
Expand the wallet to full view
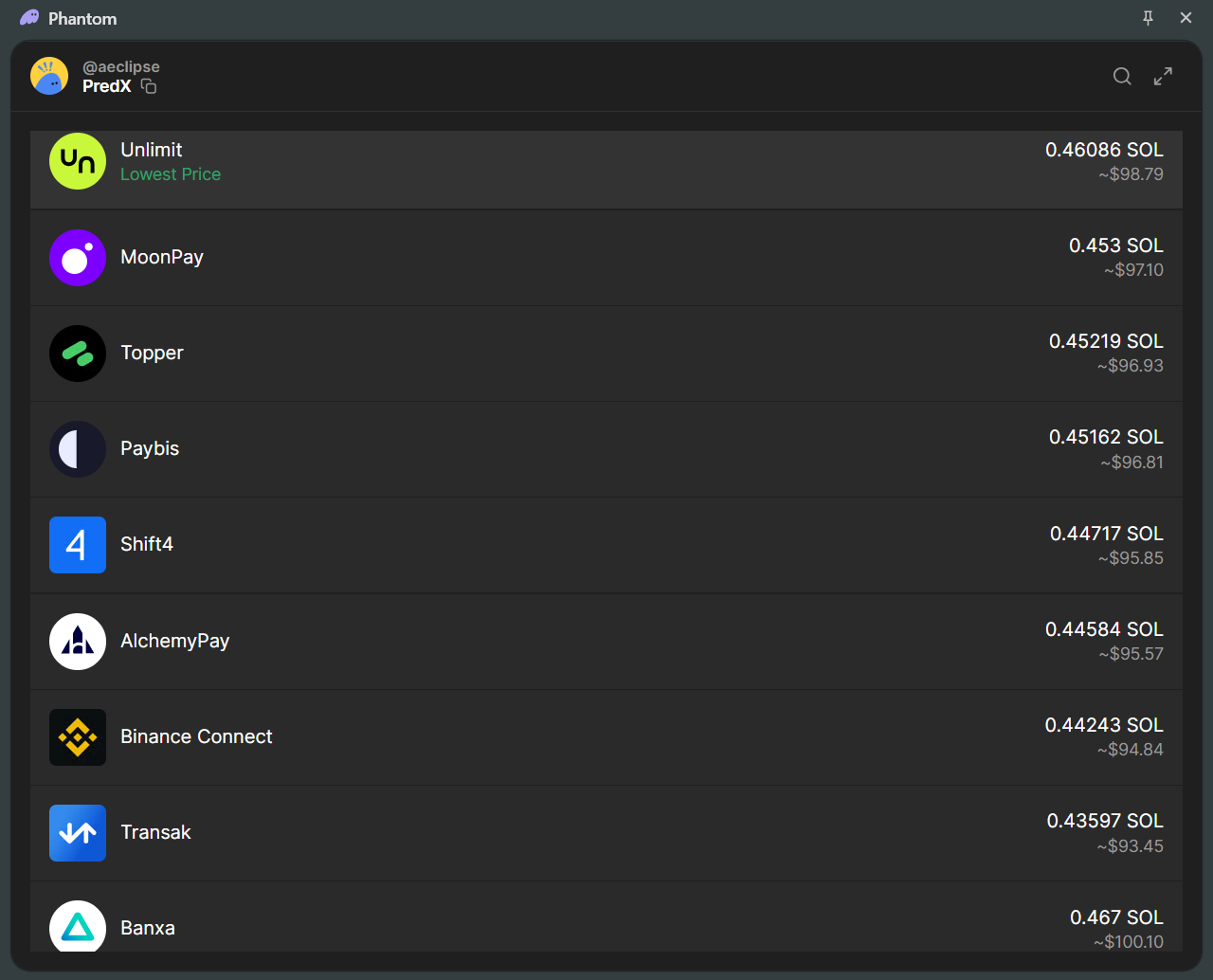click(1163, 77)
